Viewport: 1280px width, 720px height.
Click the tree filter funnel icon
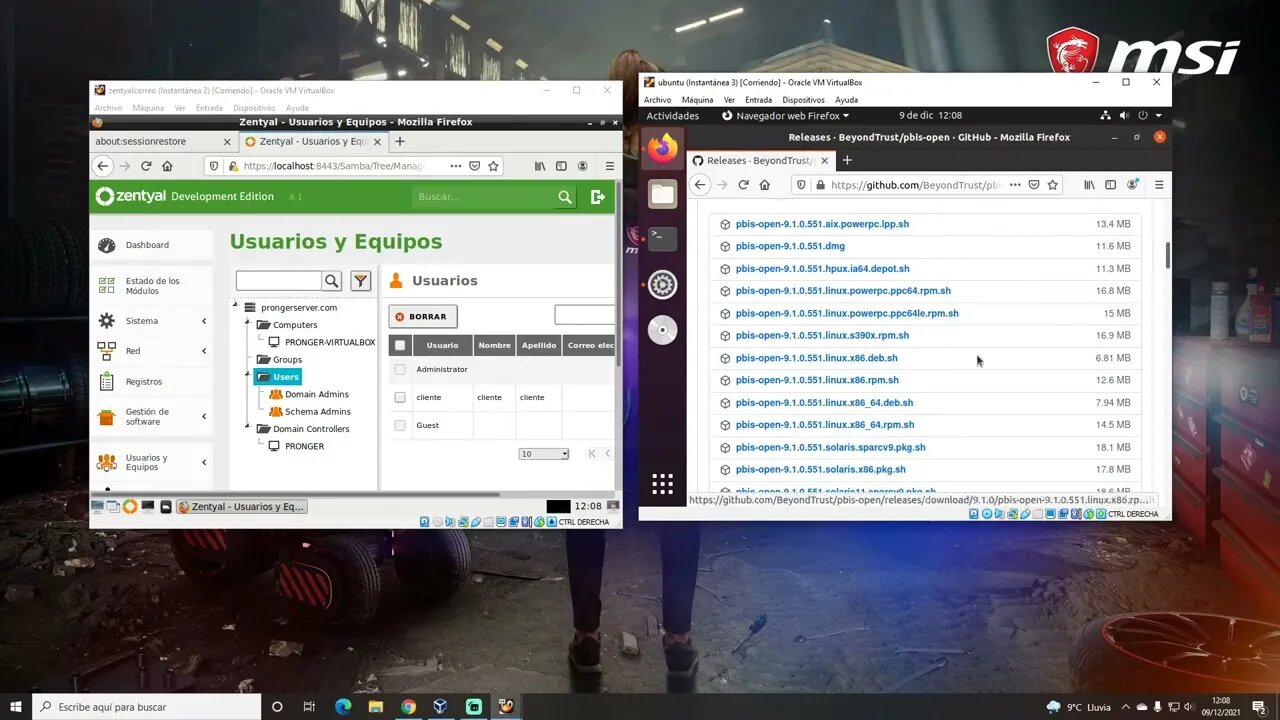[x=361, y=281]
